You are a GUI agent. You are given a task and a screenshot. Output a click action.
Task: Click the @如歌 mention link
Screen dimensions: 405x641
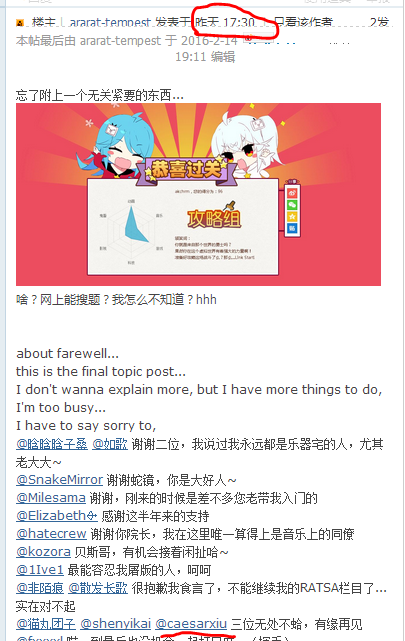coord(110,444)
